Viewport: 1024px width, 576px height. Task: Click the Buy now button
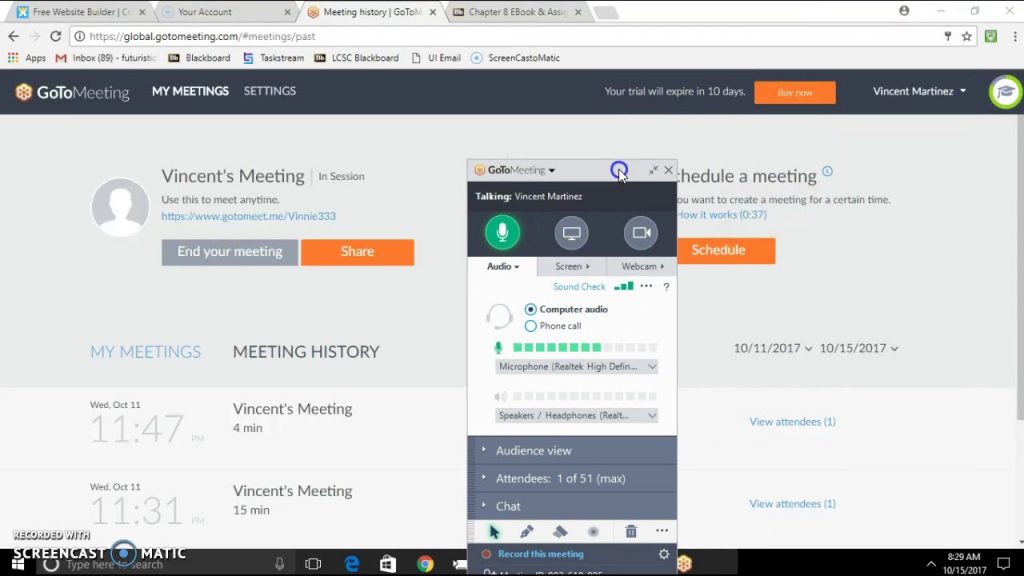(795, 93)
